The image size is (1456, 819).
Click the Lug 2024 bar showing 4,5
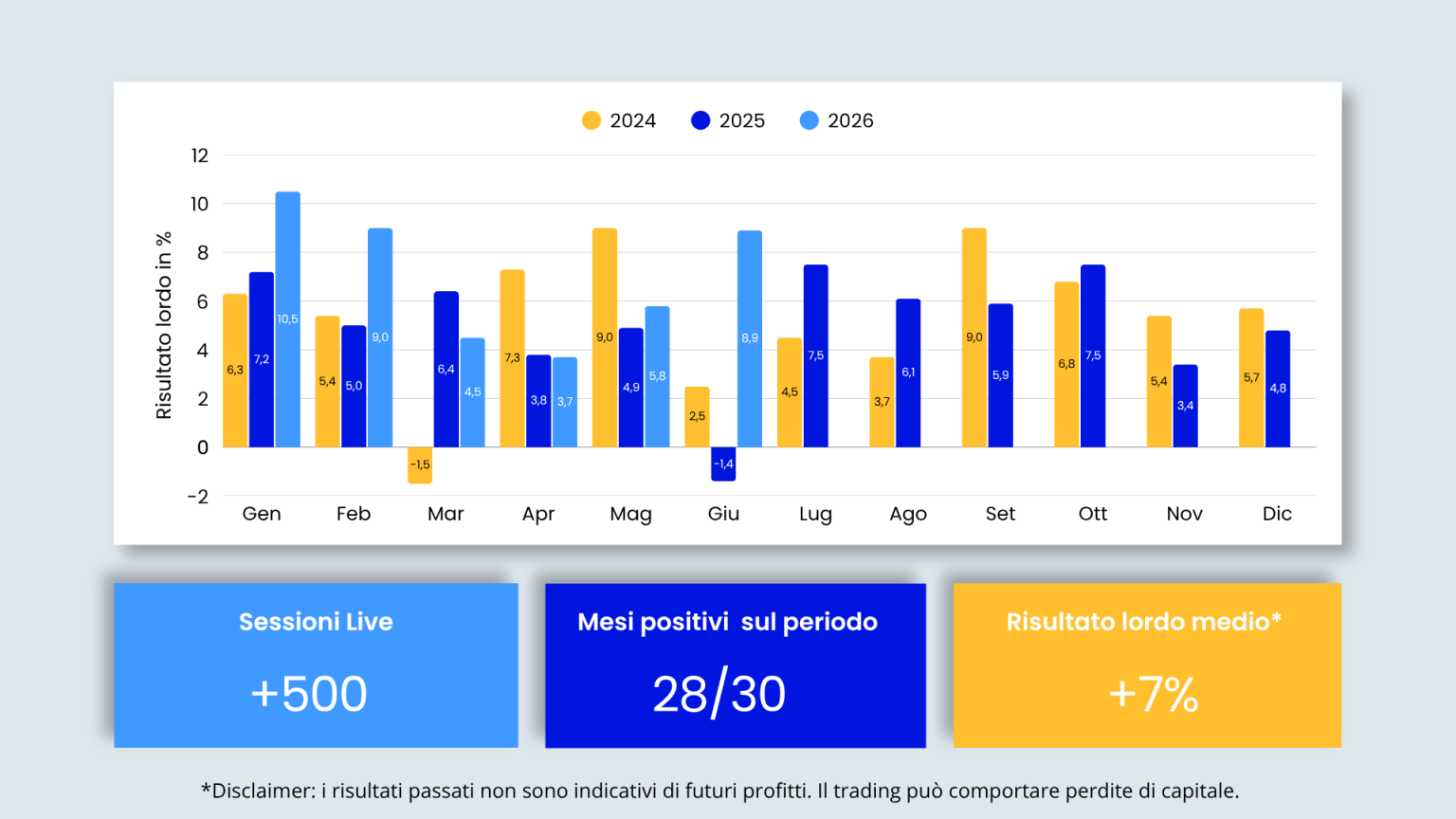click(x=790, y=392)
